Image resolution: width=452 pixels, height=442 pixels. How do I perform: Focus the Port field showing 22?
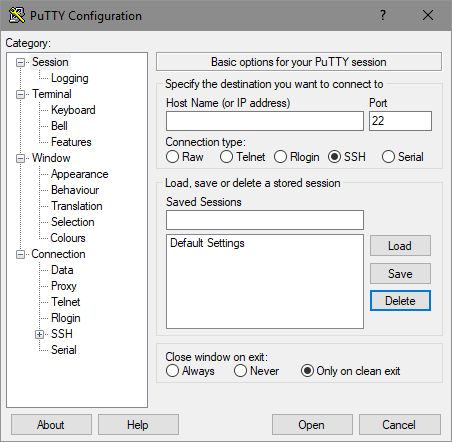pos(400,121)
